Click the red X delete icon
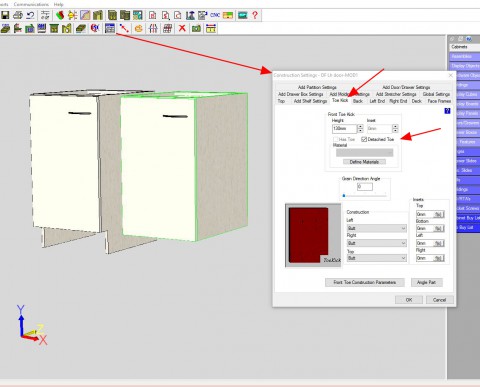The height and width of the screenshot is (387, 480). [x=182, y=29]
